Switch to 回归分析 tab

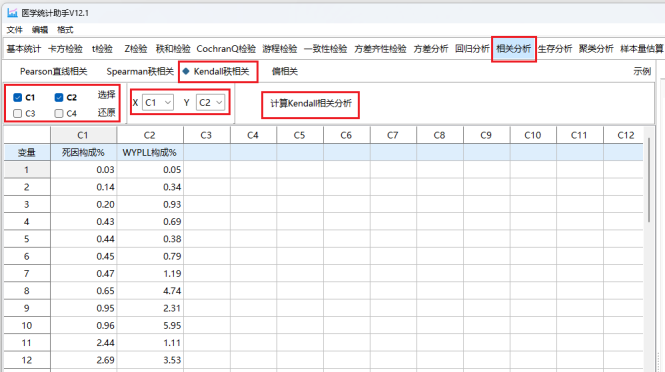pyautogui.click(x=472, y=49)
